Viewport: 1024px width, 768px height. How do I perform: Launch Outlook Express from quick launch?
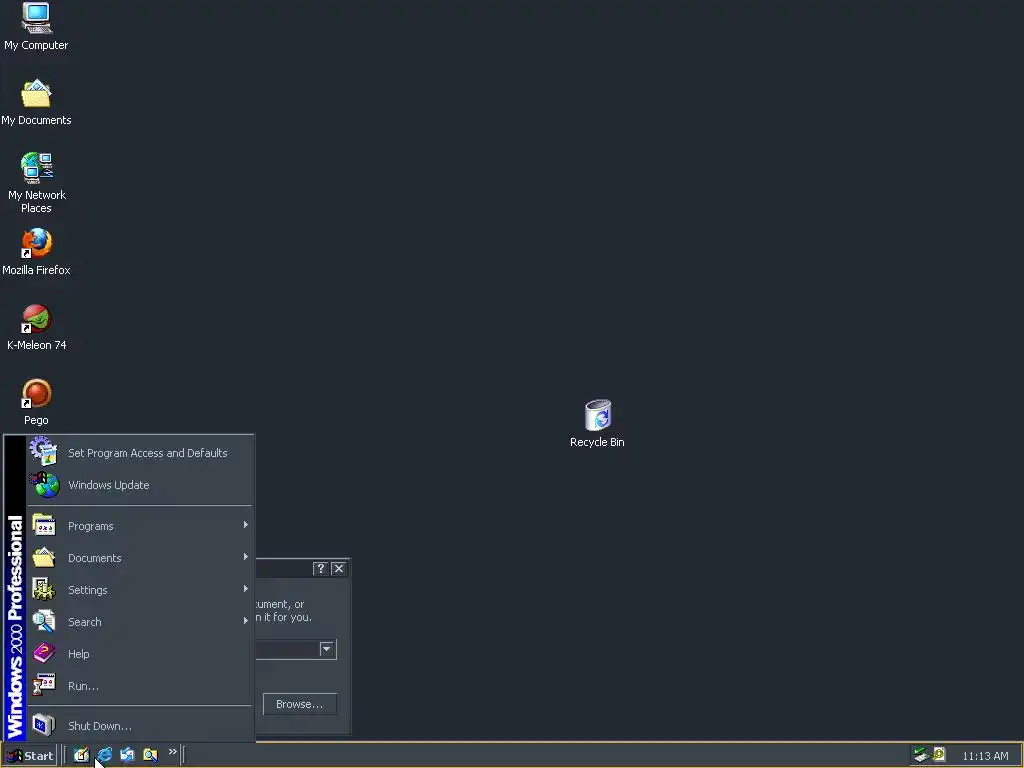click(x=127, y=755)
